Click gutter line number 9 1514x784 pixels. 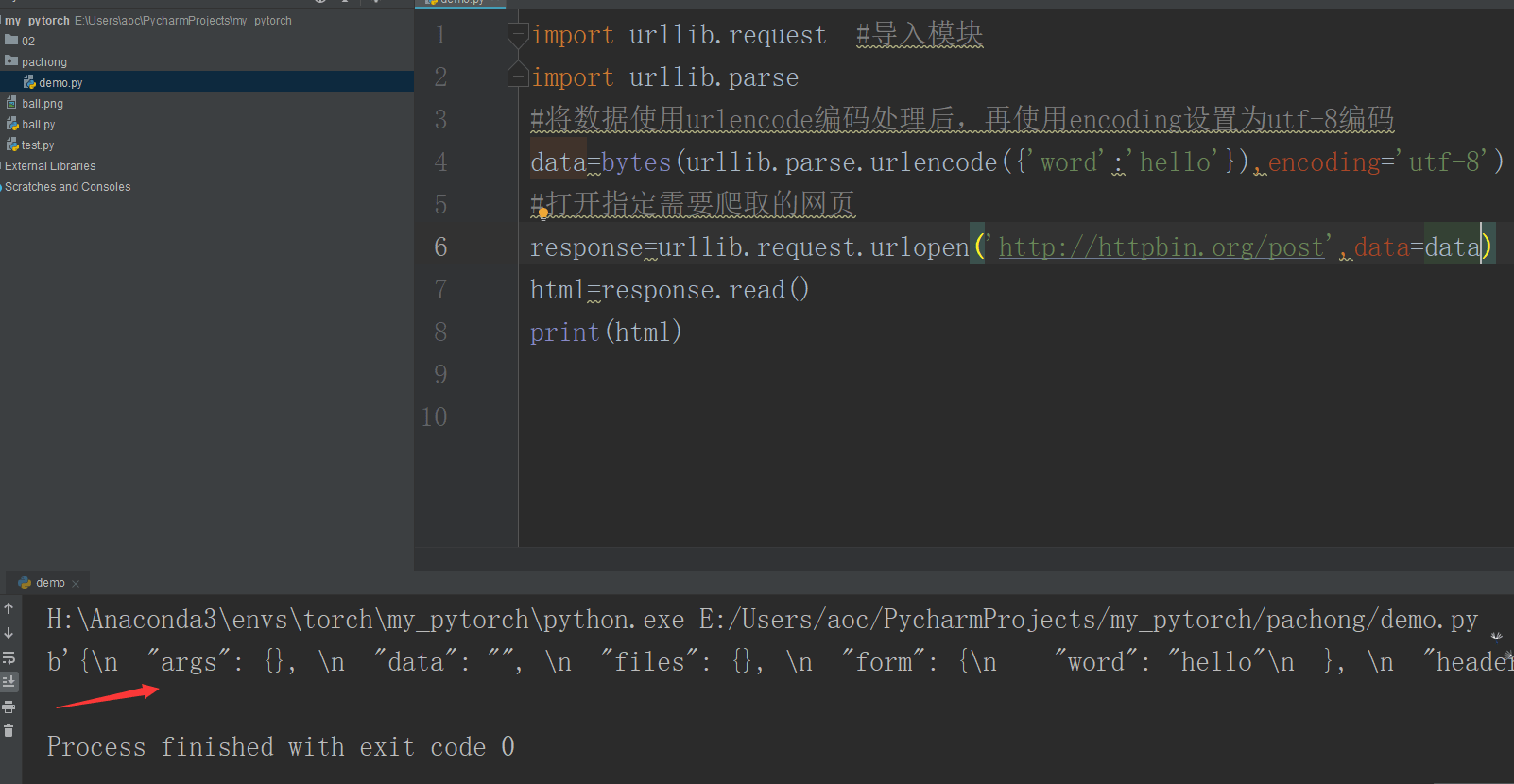point(440,375)
